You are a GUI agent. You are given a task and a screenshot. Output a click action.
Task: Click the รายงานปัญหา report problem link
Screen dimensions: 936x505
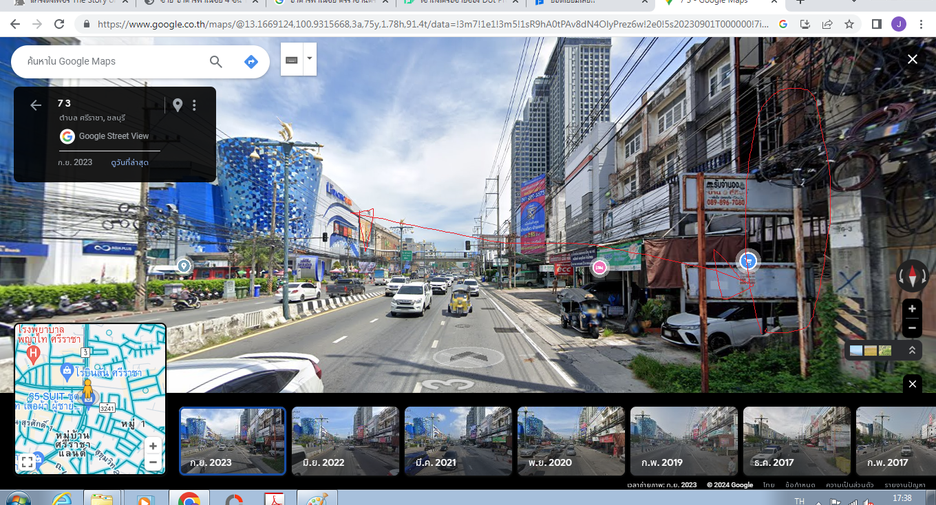point(905,485)
